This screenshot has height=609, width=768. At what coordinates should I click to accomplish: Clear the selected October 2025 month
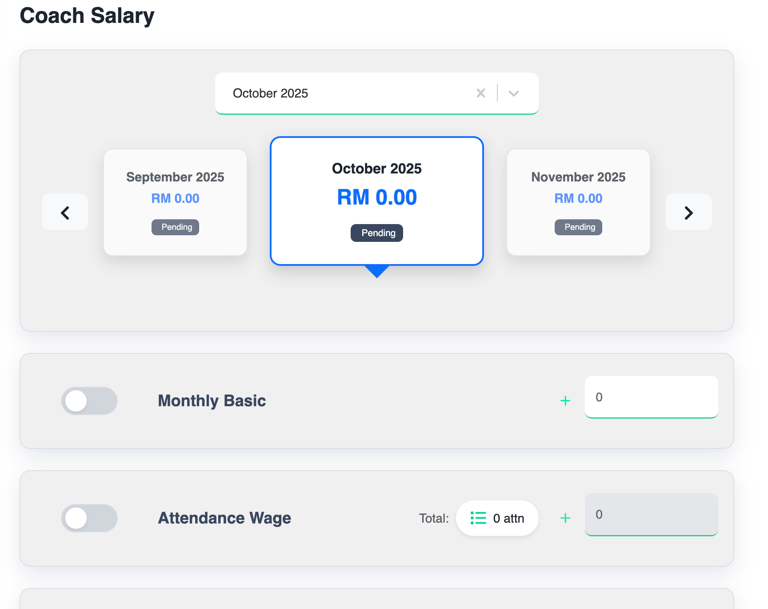(481, 93)
